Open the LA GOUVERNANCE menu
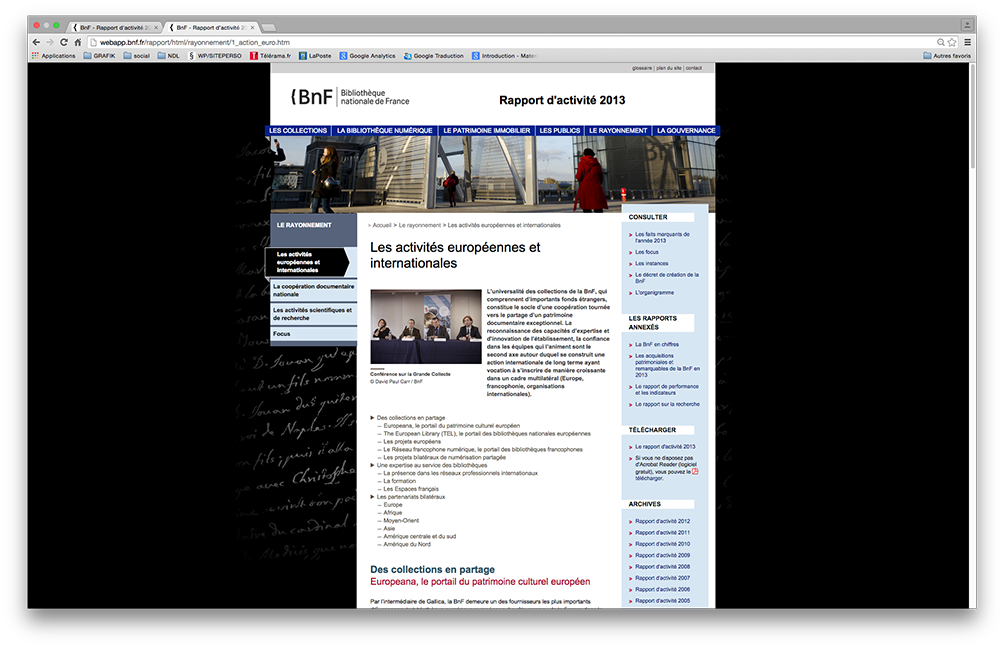 [686, 131]
